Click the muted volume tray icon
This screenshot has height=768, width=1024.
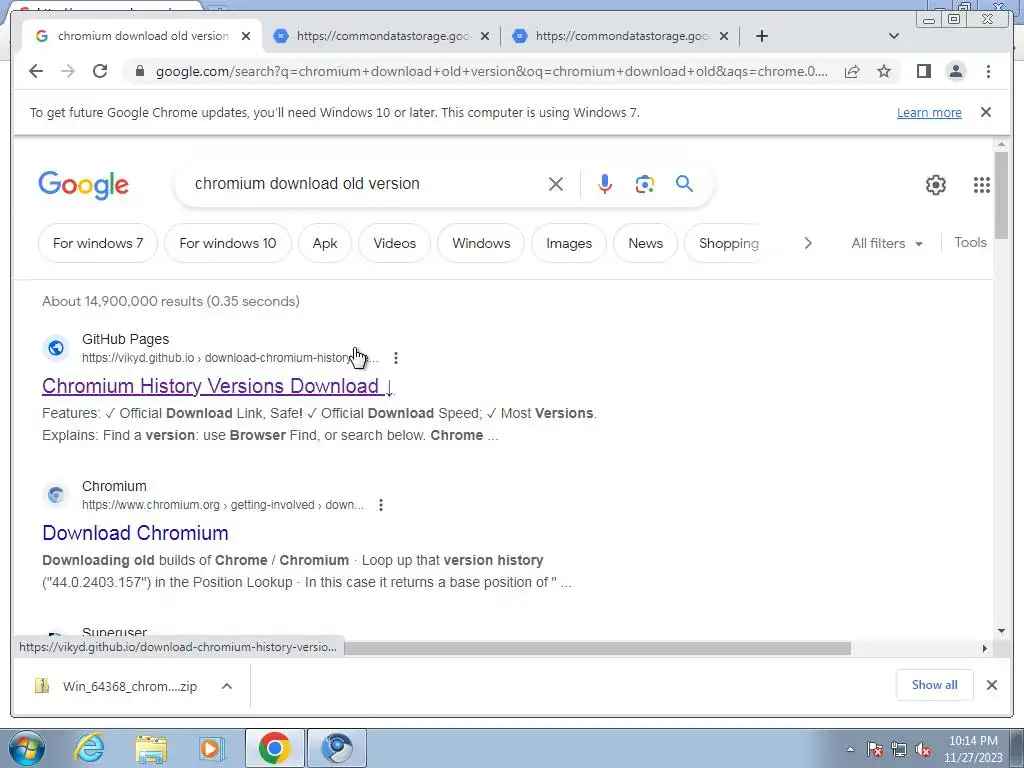tap(923, 750)
